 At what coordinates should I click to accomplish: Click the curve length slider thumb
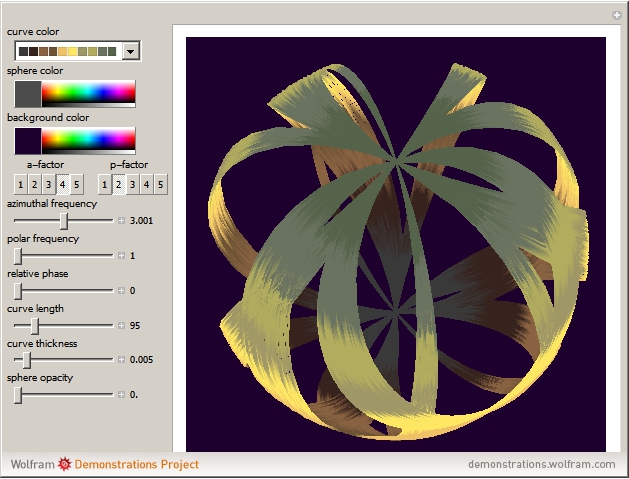pos(35,326)
